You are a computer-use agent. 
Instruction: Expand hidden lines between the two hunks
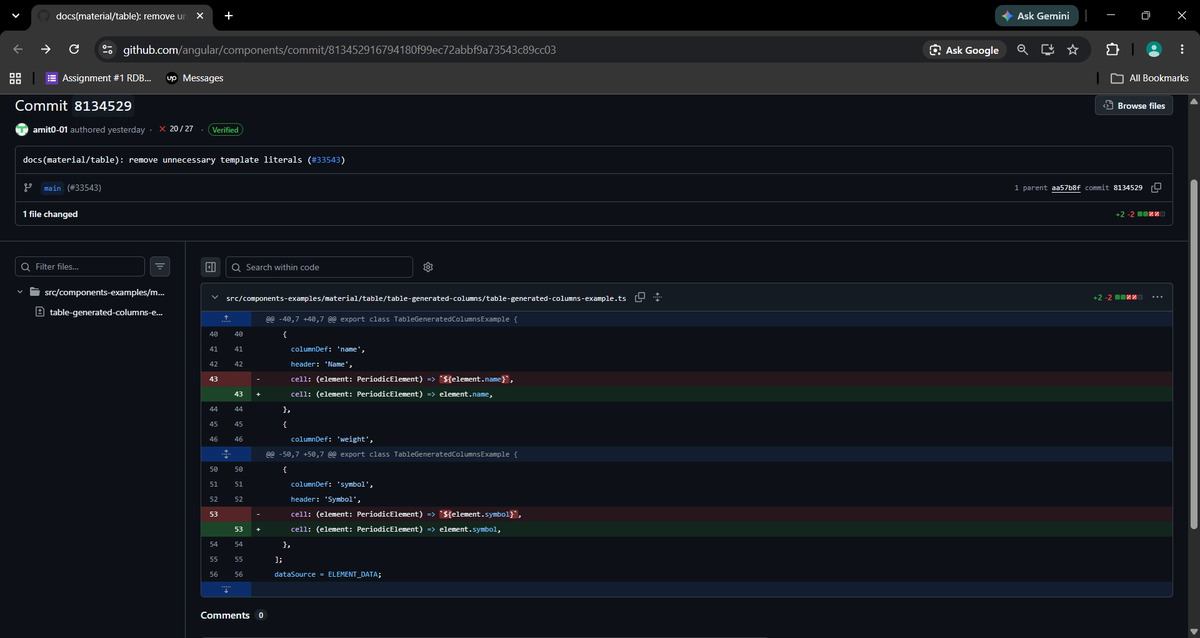tap(226, 454)
